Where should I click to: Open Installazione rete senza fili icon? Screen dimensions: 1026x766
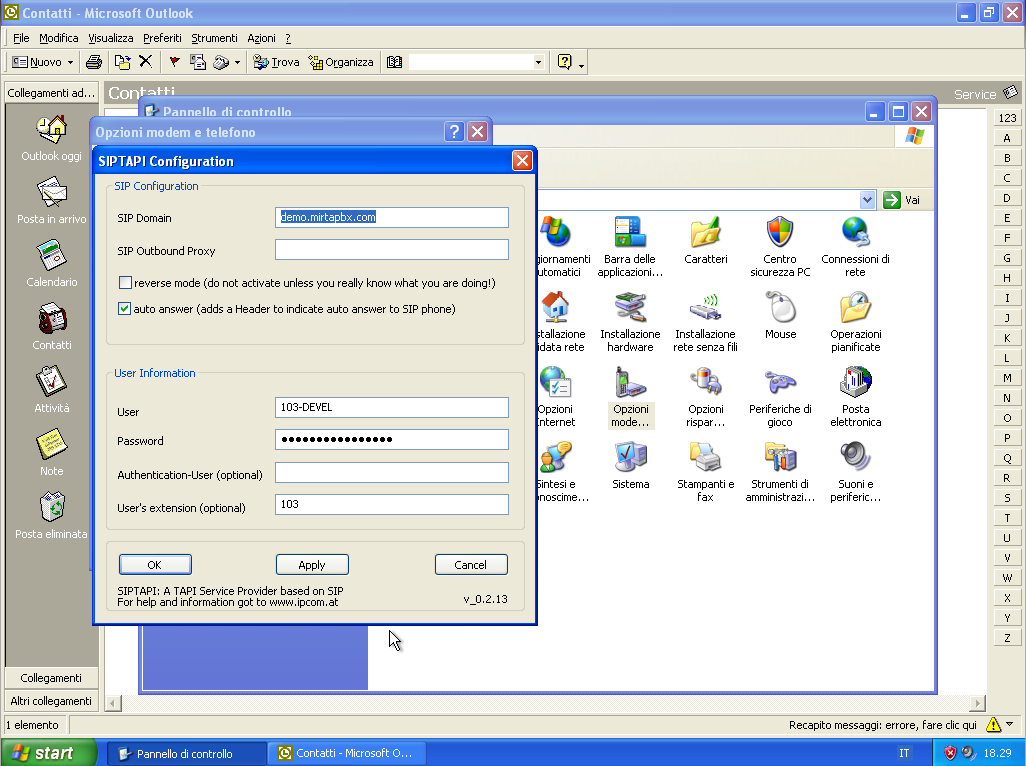[x=705, y=322]
